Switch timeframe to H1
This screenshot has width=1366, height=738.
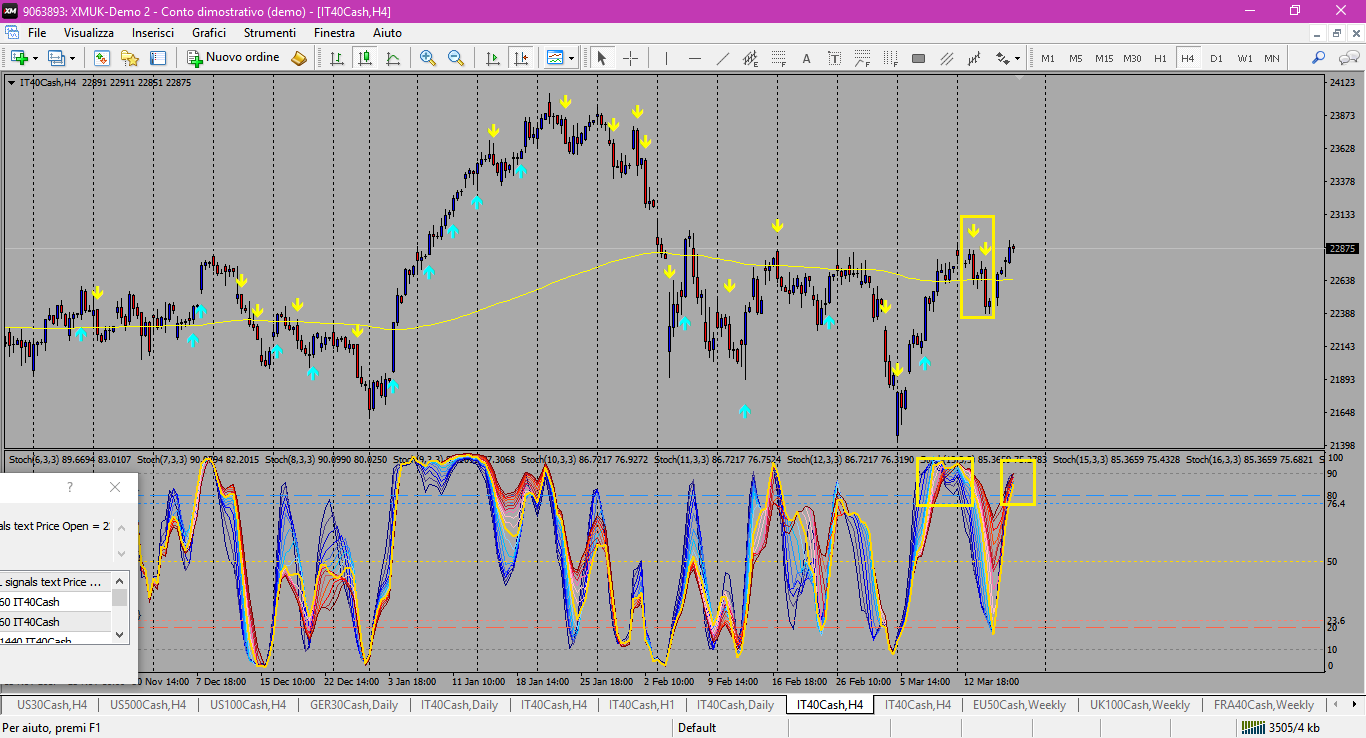tap(1160, 58)
